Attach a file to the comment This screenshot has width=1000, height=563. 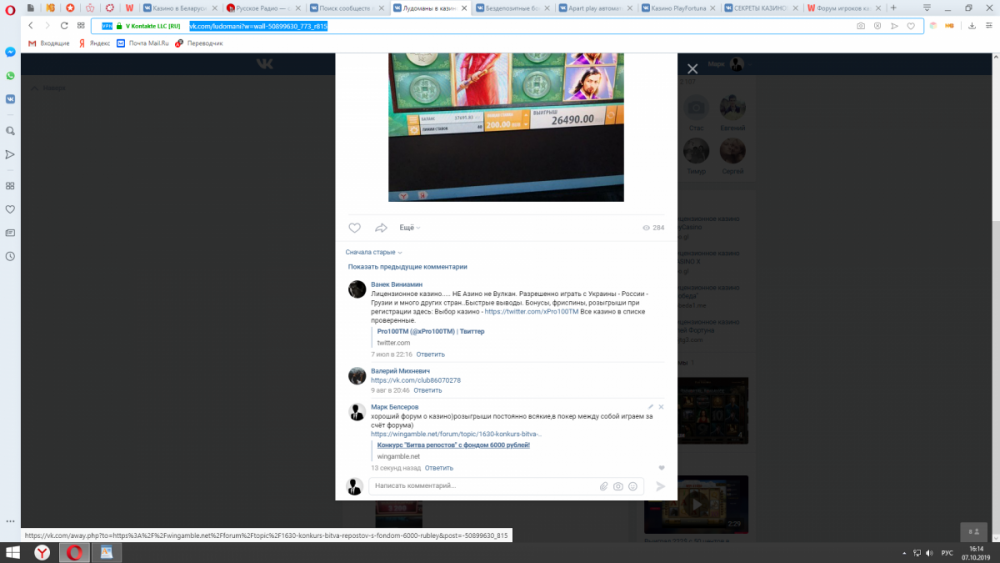point(603,486)
